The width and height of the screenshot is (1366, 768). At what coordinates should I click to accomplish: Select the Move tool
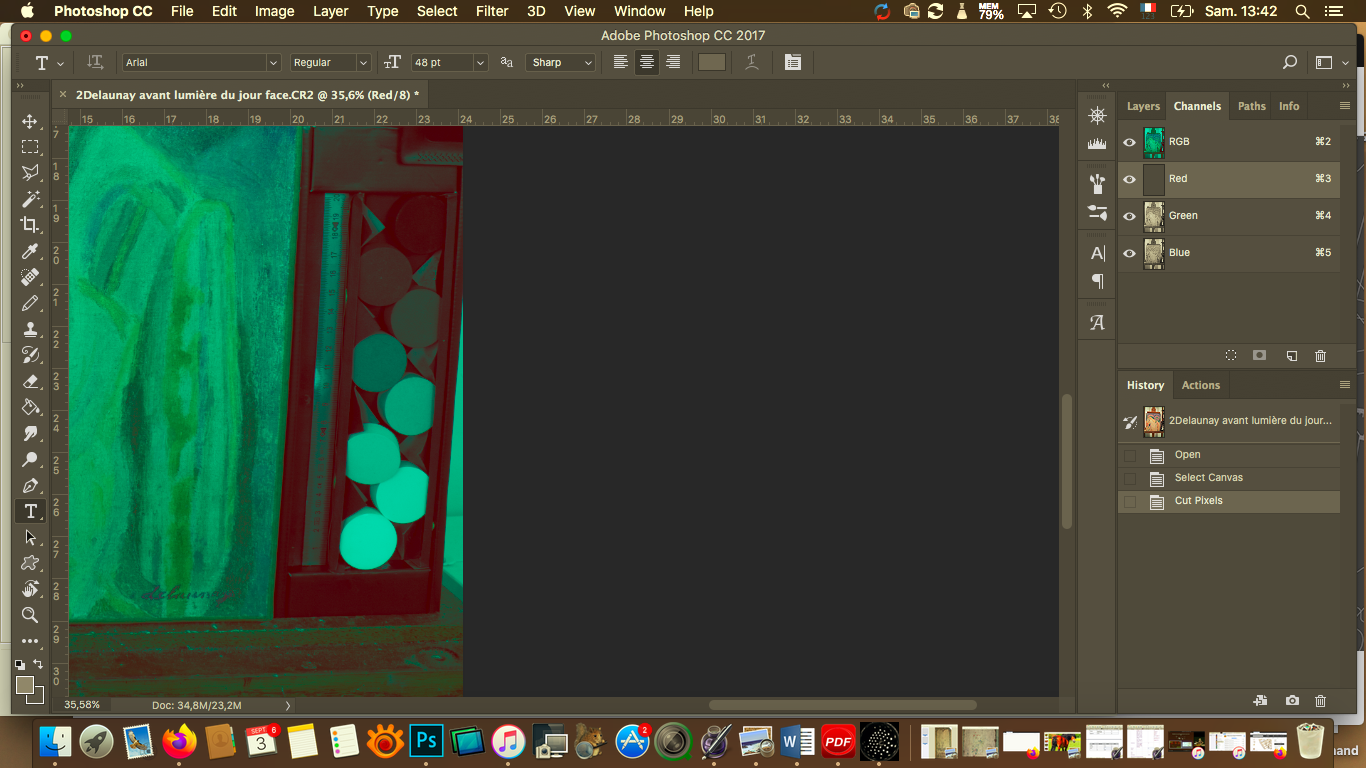point(30,121)
